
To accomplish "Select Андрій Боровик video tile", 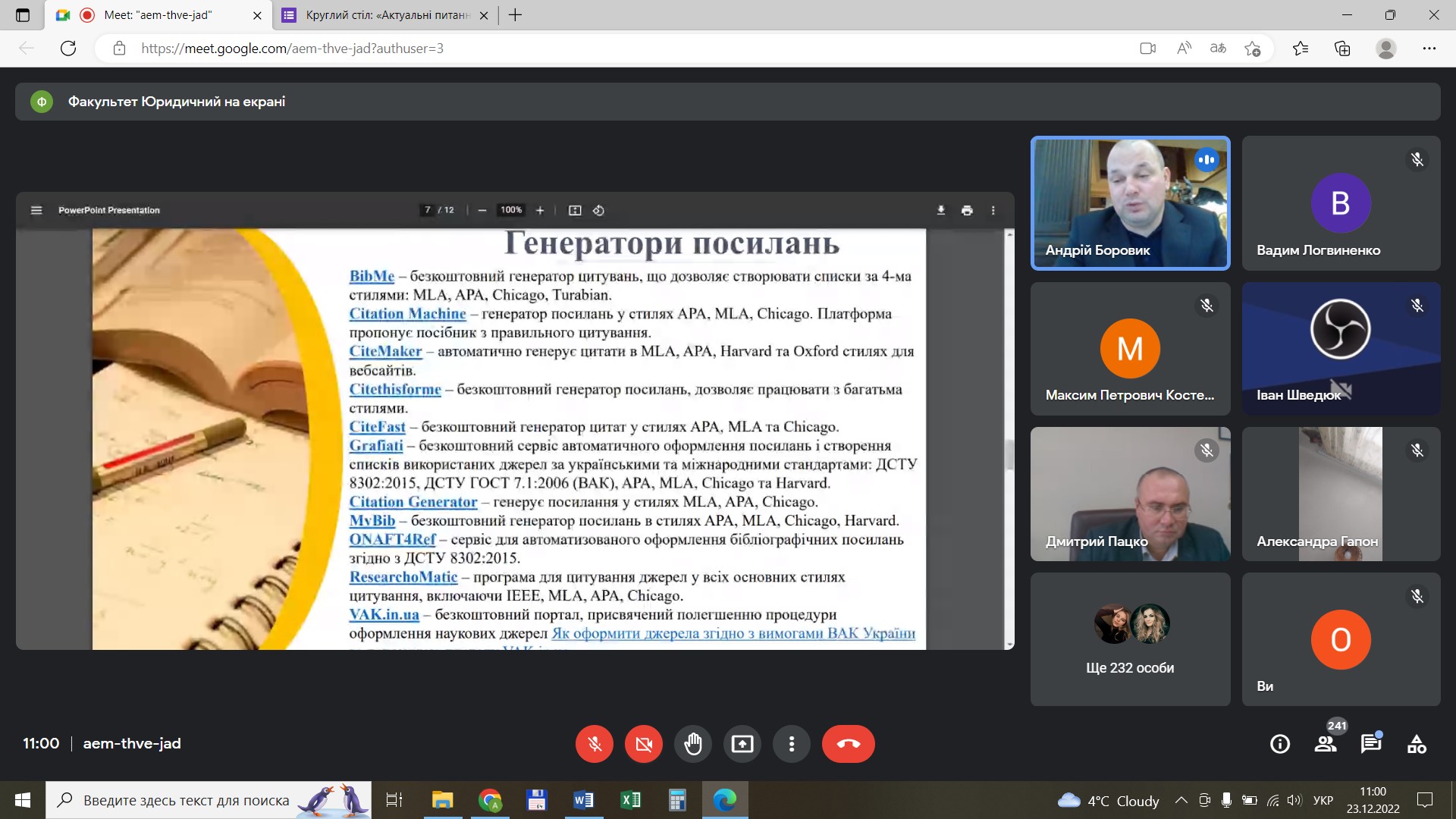I will coord(1130,203).
